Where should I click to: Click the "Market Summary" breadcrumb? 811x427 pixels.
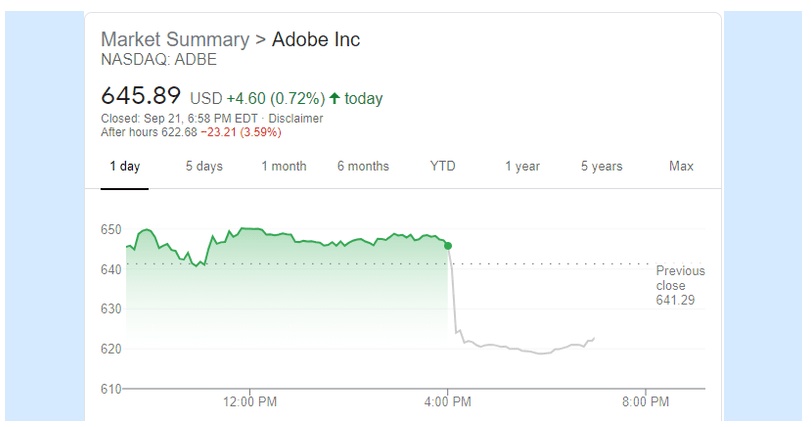click(175, 40)
